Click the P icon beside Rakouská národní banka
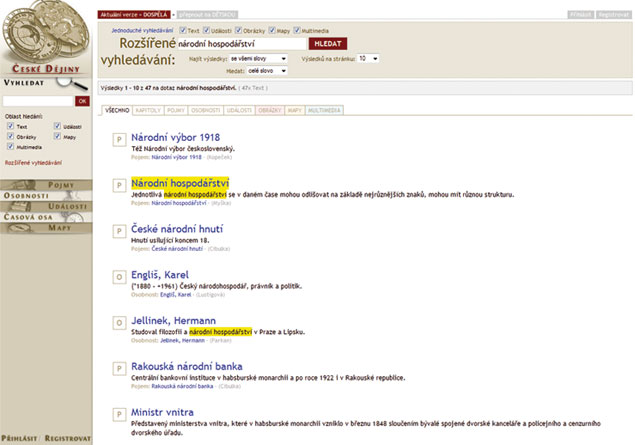This screenshot has width=635, height=445. (x=119, y=370)
